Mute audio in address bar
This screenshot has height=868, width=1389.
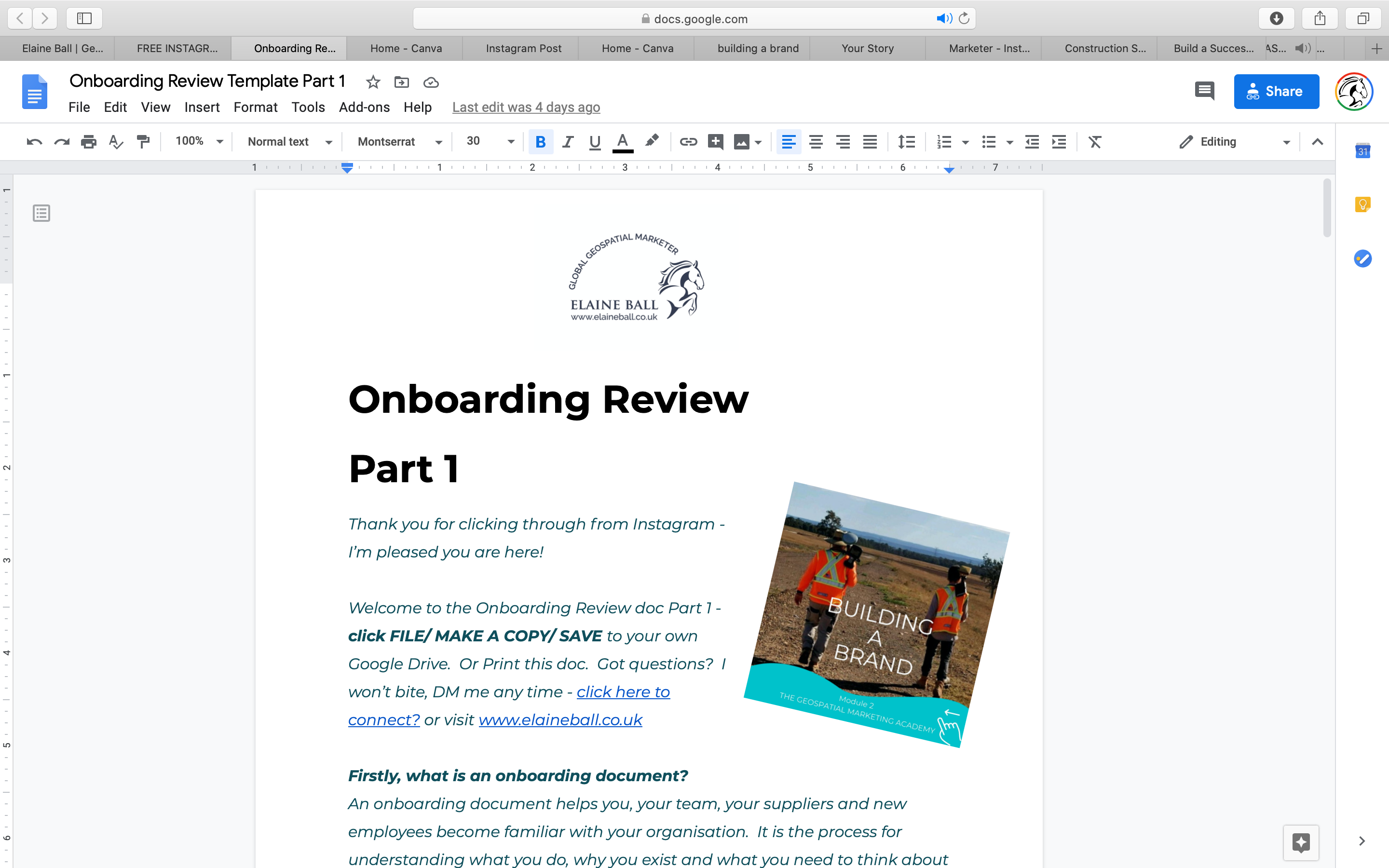943,18
